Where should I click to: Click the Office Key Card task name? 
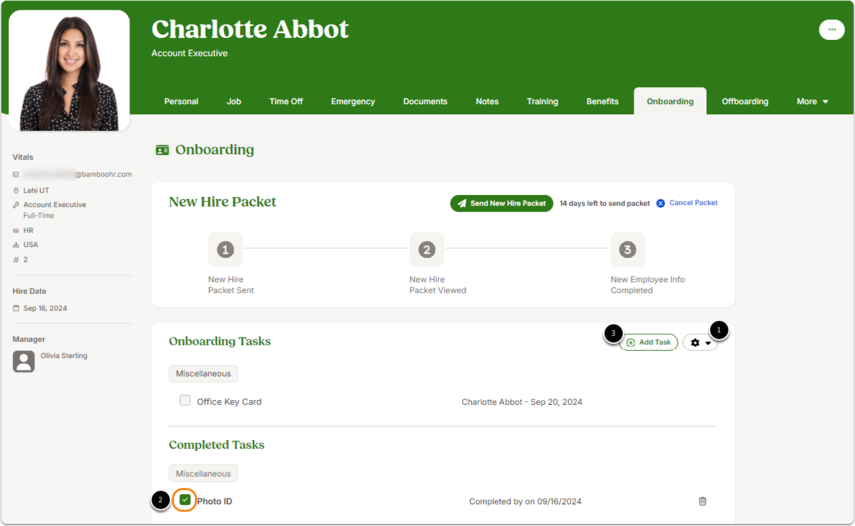coord(229,402)
